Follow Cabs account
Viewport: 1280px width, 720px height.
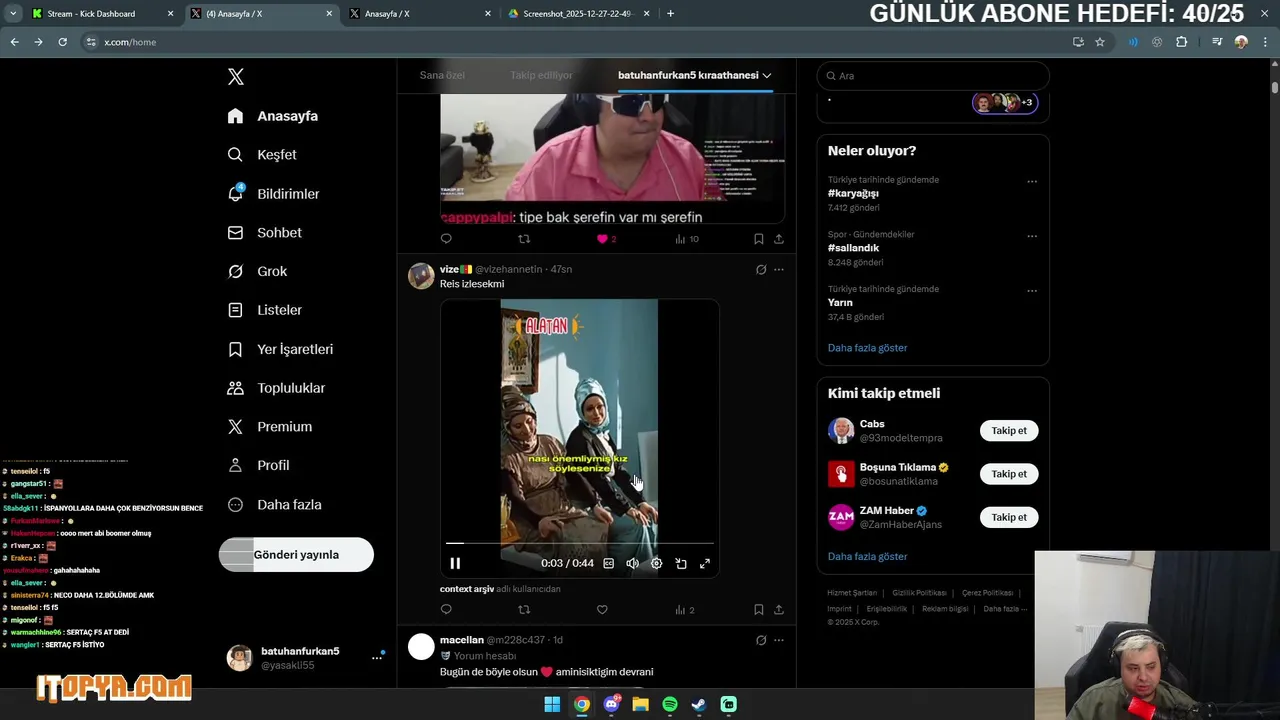click(x=1009, y=431)
